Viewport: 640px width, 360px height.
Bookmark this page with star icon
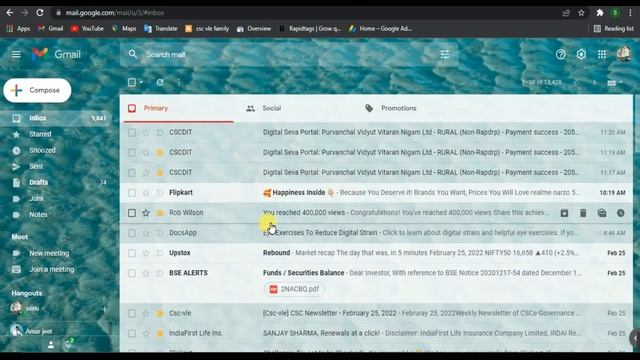tap(581, 13)
